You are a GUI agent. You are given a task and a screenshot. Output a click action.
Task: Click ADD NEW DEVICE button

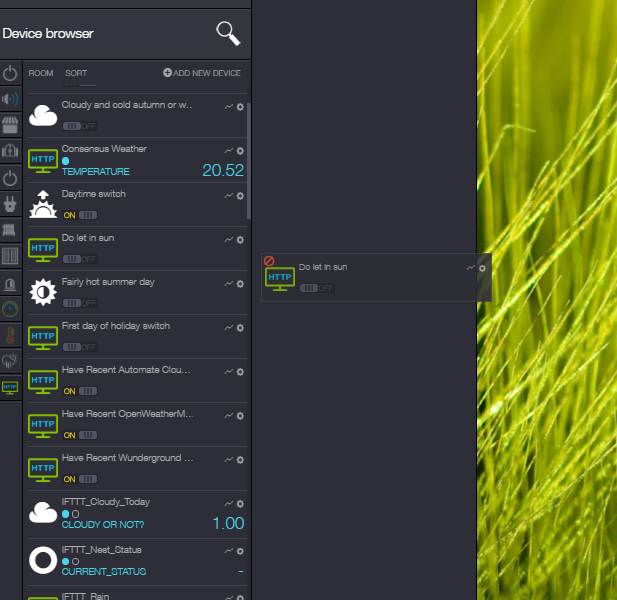coord(202,73)
